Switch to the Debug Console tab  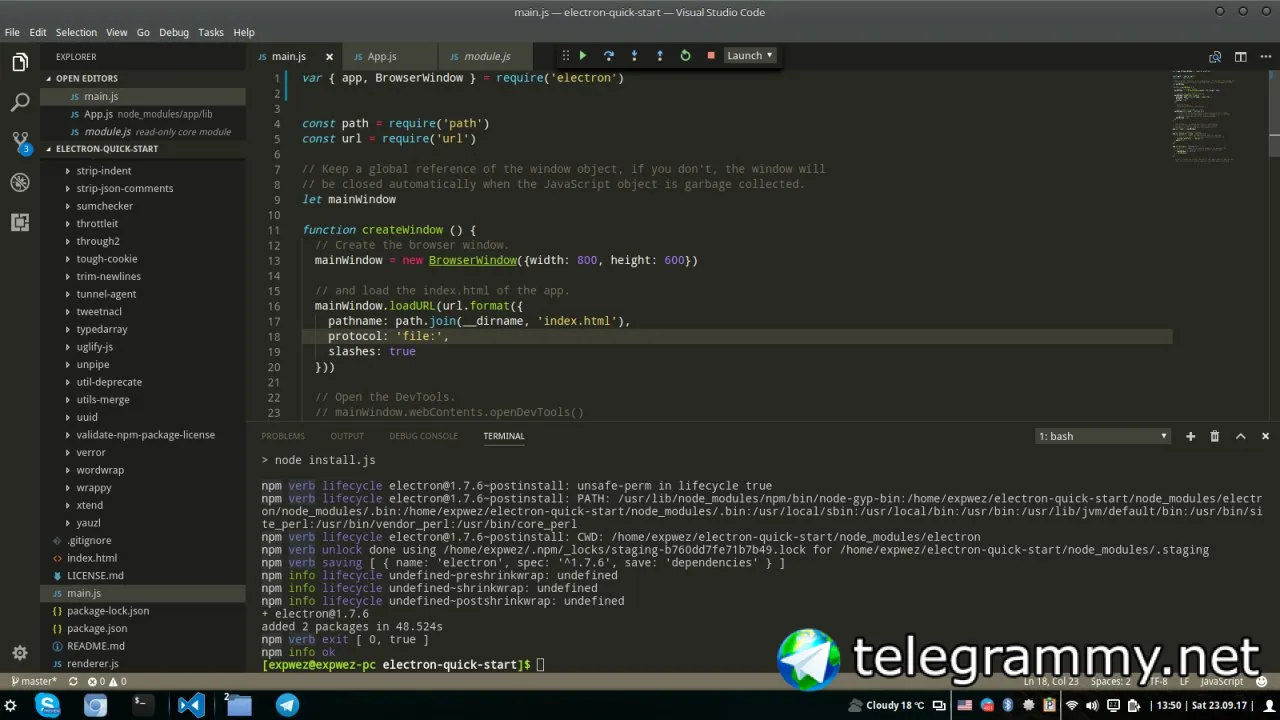tap(423, 436)
